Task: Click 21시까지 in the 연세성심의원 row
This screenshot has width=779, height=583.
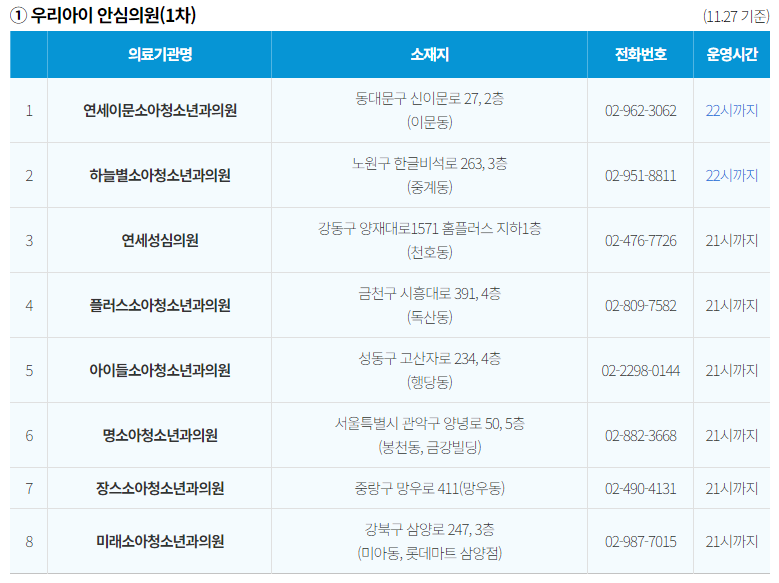Action: (732, 241)
